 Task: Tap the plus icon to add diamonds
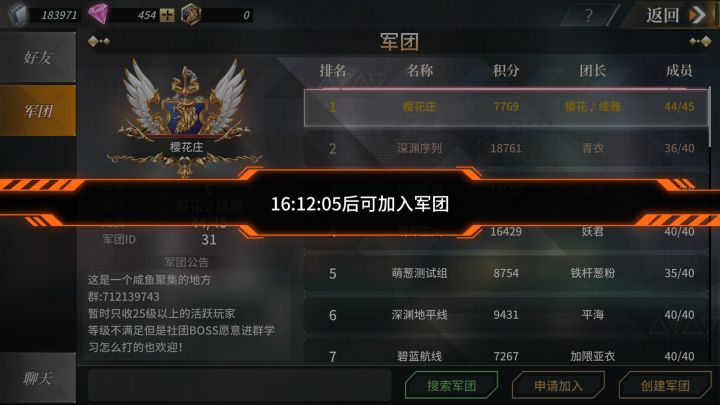coord(167,16)
